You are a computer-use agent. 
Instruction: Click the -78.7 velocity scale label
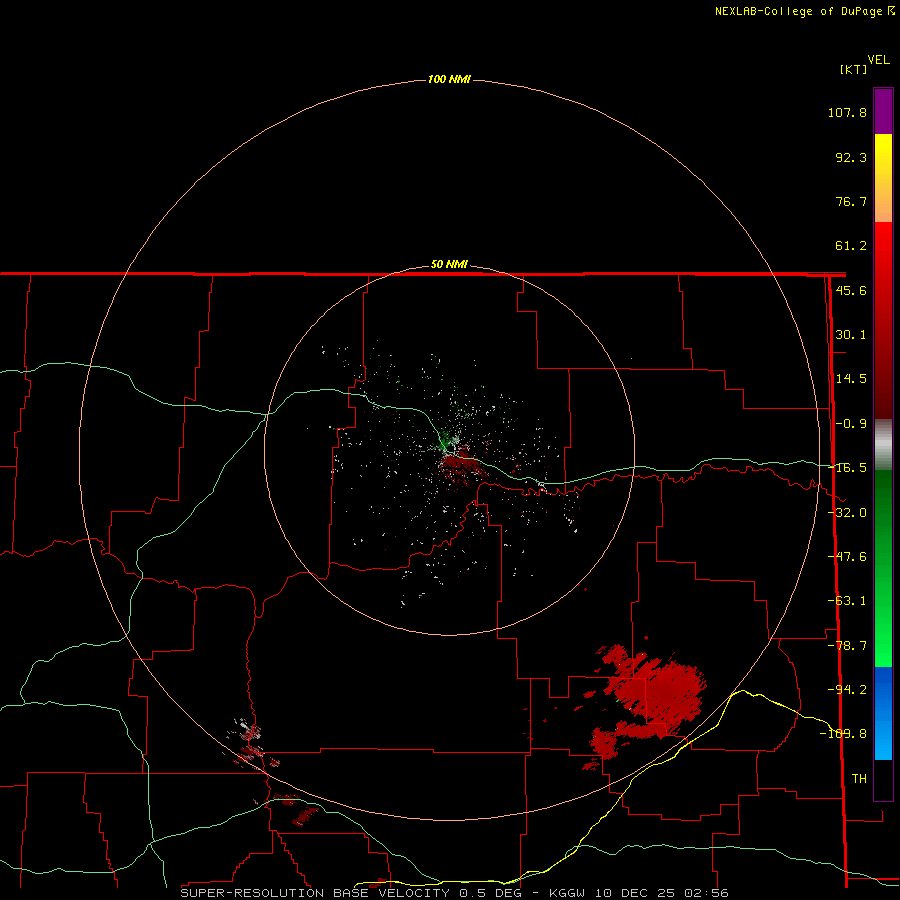[x=848, y=646]
